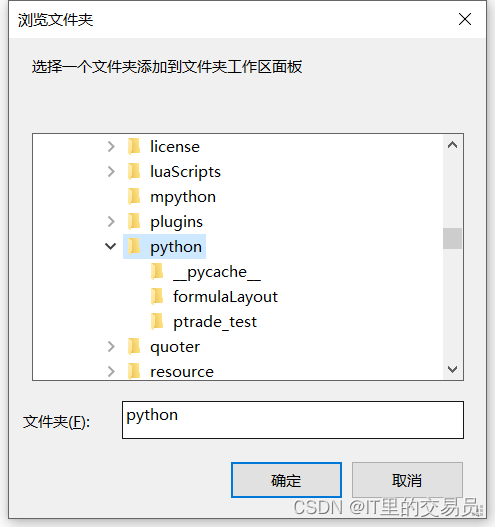Click the scrollbar up arrow
The height and width of the screenshot is (527, 495).
453,145
